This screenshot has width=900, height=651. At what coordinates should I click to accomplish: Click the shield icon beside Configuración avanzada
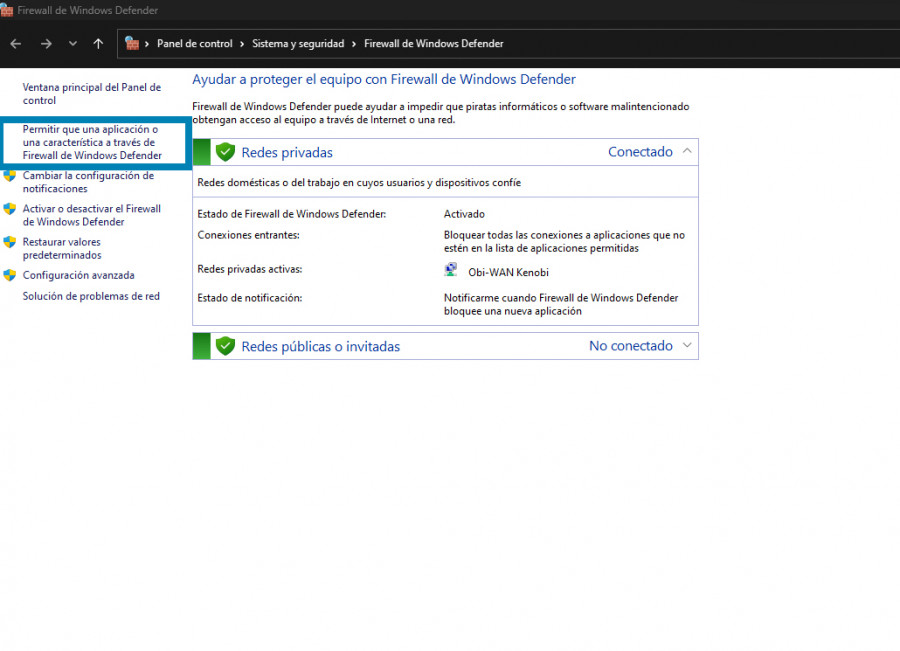pyautogui.click(x=10, y=275)
